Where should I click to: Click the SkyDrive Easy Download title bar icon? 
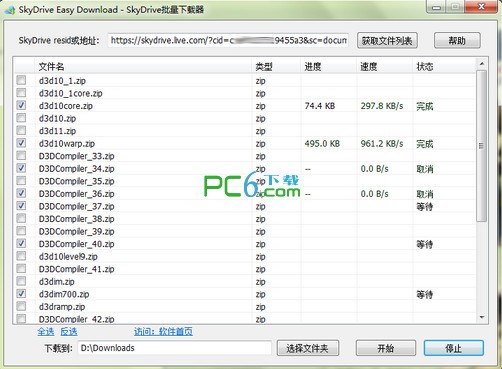[x=10, y=10]
